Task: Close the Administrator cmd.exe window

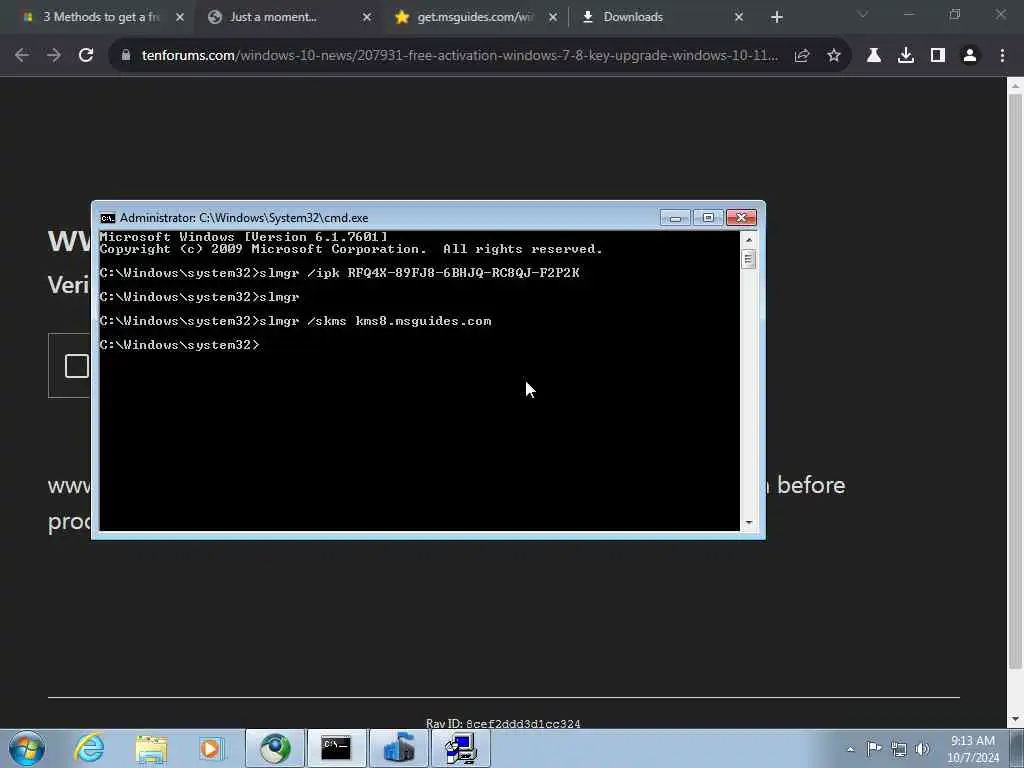Action: click(741, 217)
